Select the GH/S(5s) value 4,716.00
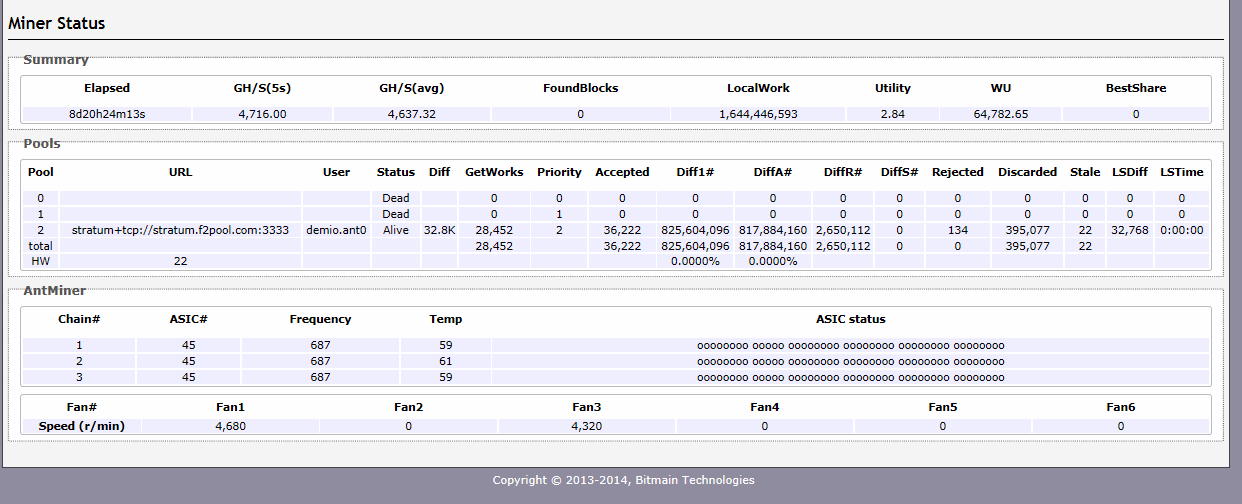1242x504 pixels. point(263,114)
